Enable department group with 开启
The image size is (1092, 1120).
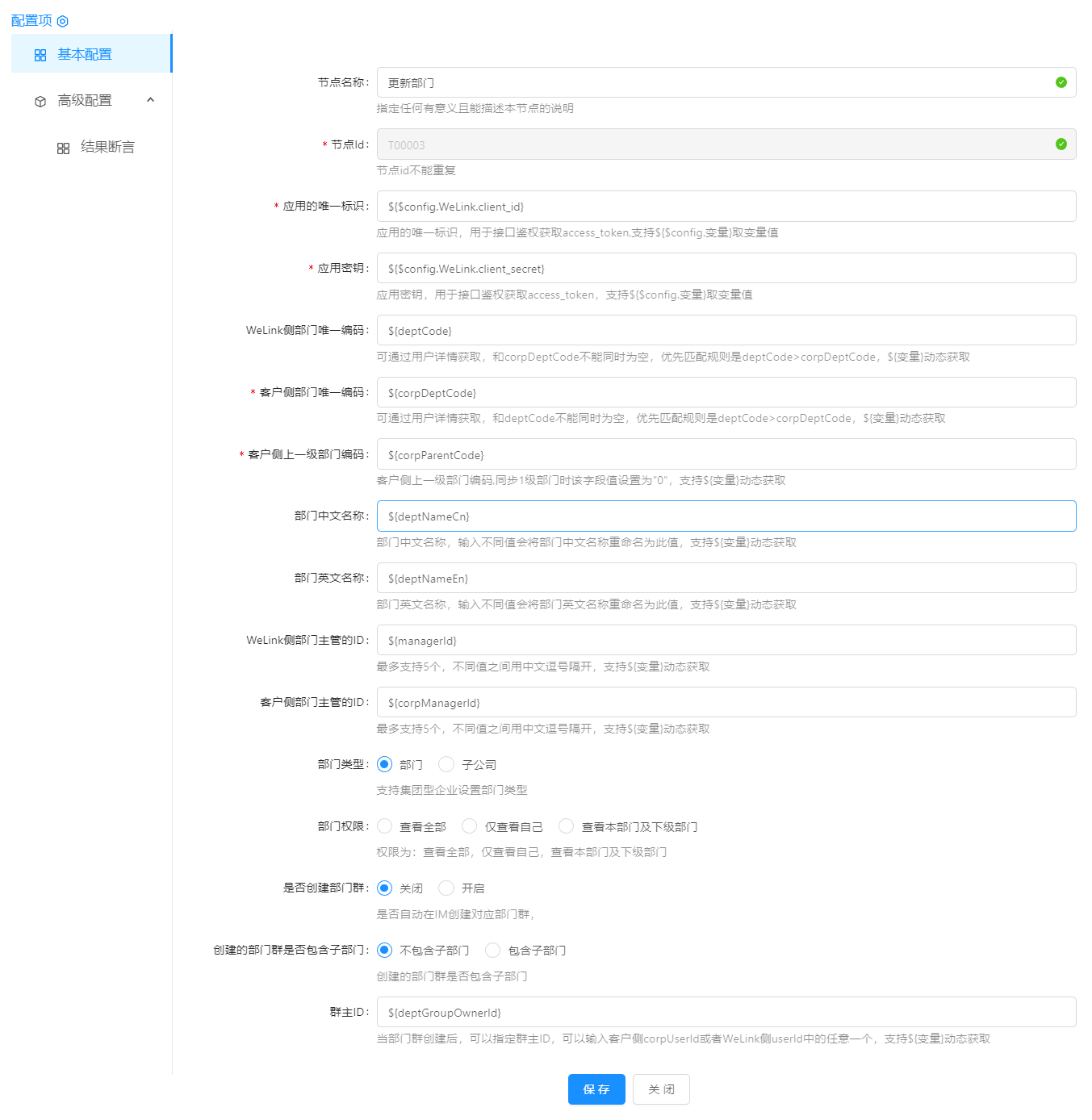pos(446,888)
